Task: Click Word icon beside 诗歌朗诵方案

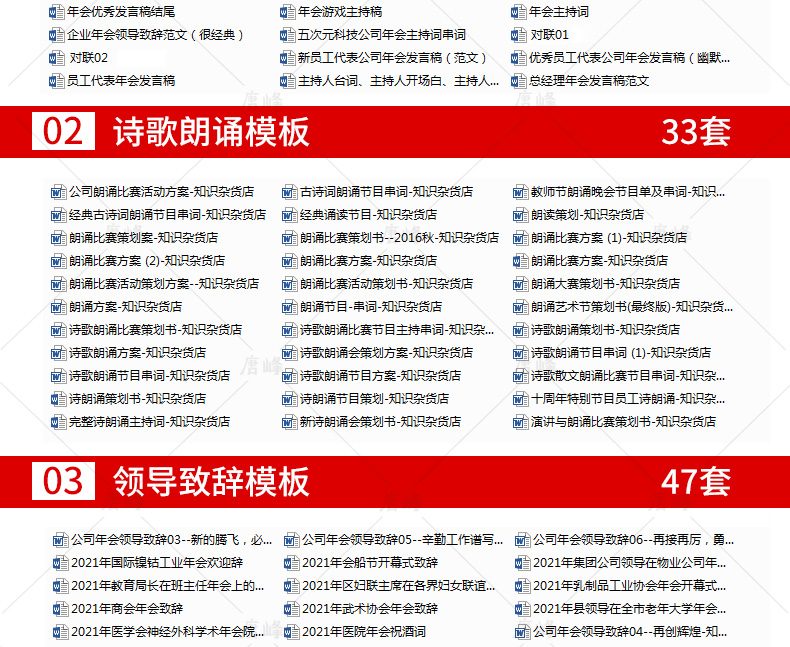Action: (x=59, y=353)
